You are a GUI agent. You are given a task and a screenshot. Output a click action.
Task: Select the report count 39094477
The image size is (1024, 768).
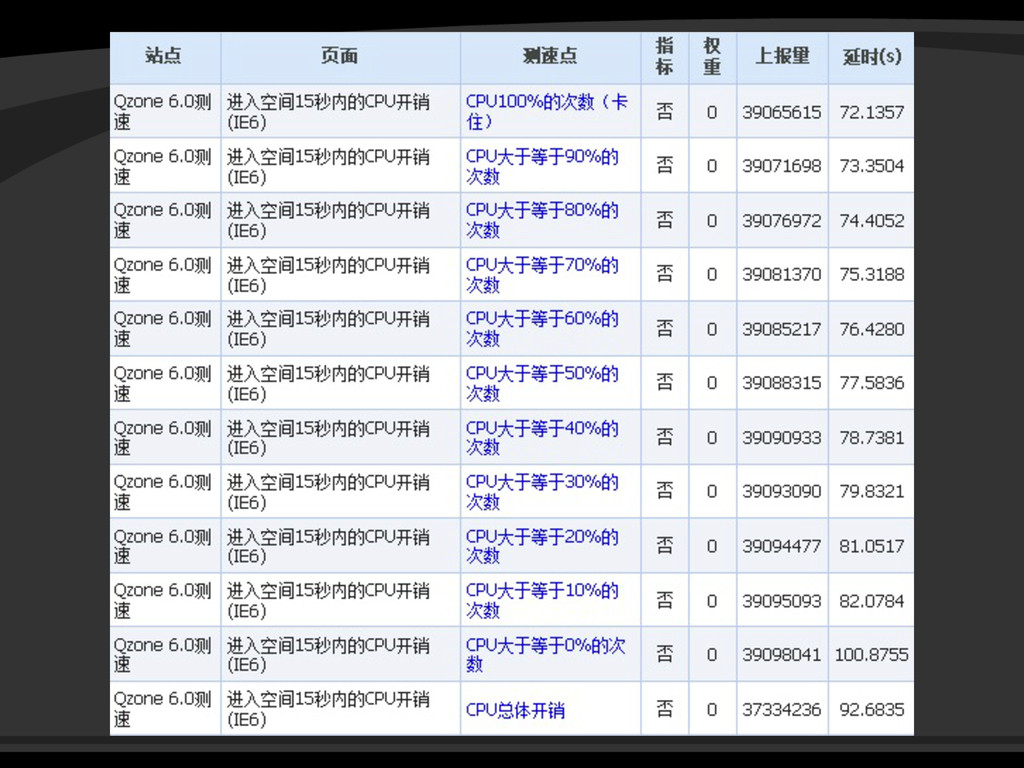pyautogui.click(x=781, y=546)
